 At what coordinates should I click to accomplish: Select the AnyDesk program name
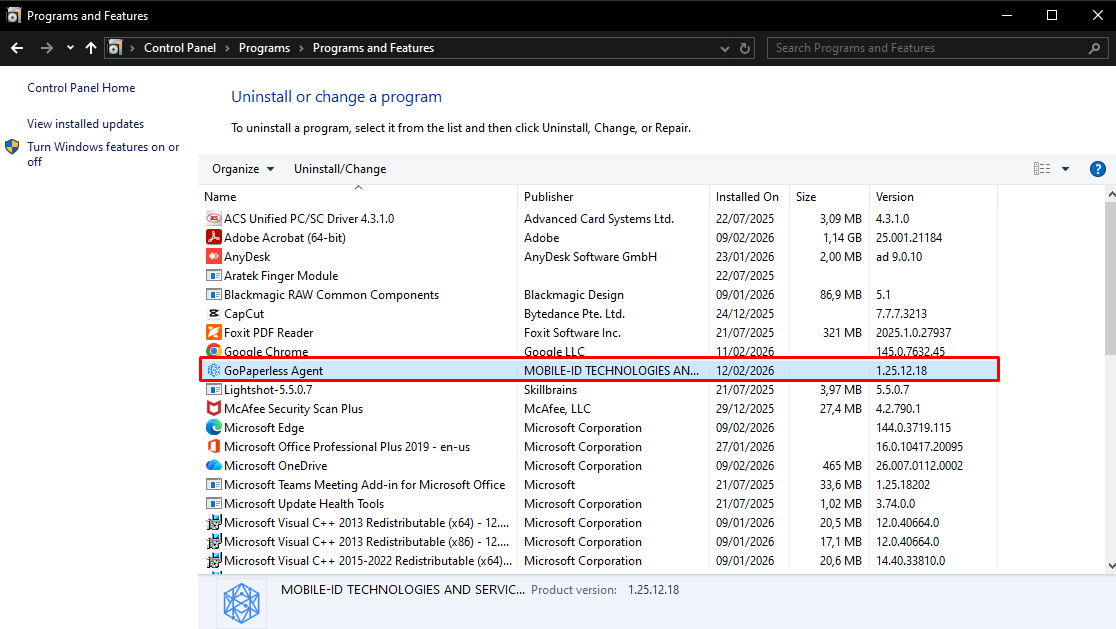pyautogui.click(x=247, y=257)
